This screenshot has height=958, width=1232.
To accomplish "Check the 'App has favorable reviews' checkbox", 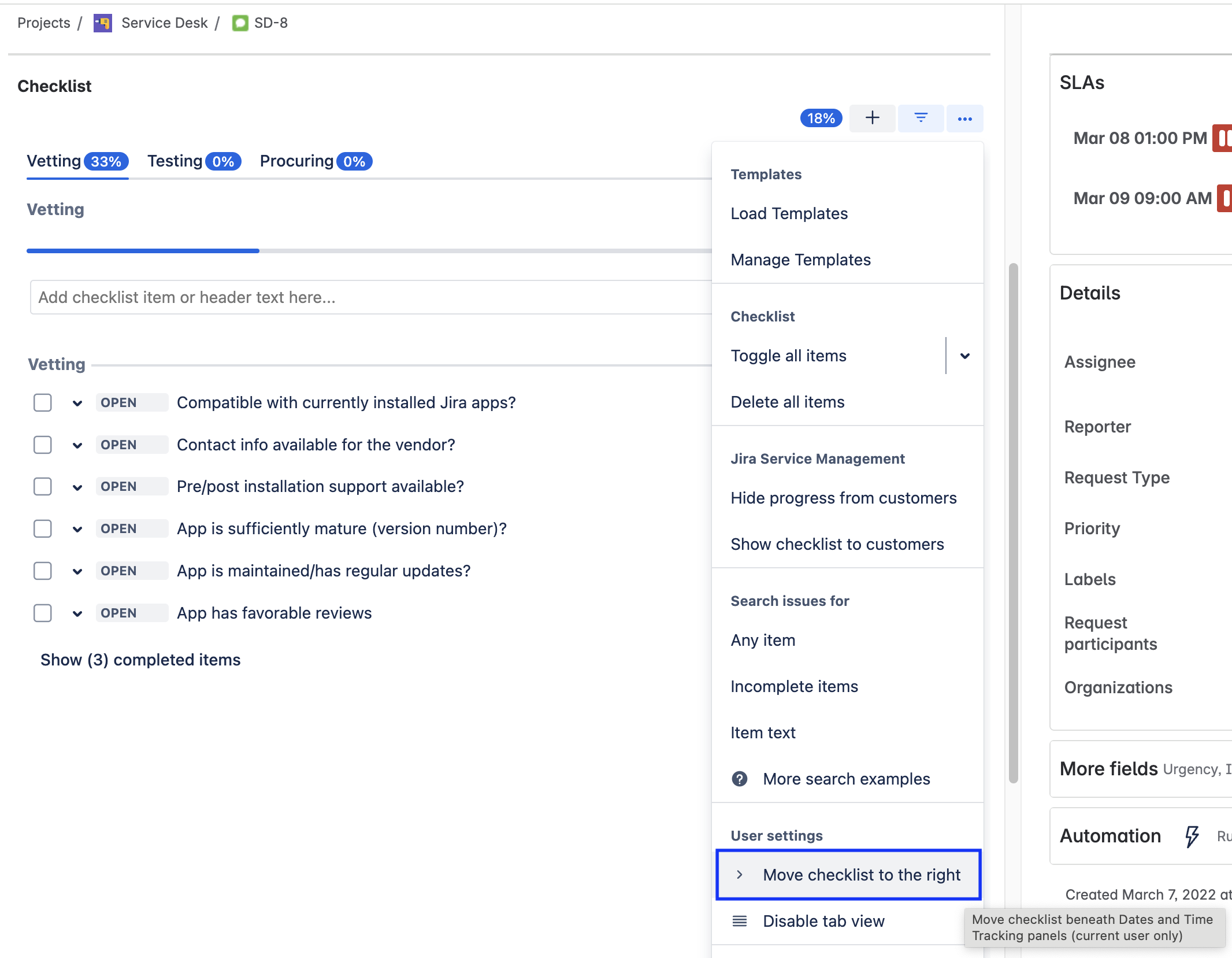I will point(43,613).
